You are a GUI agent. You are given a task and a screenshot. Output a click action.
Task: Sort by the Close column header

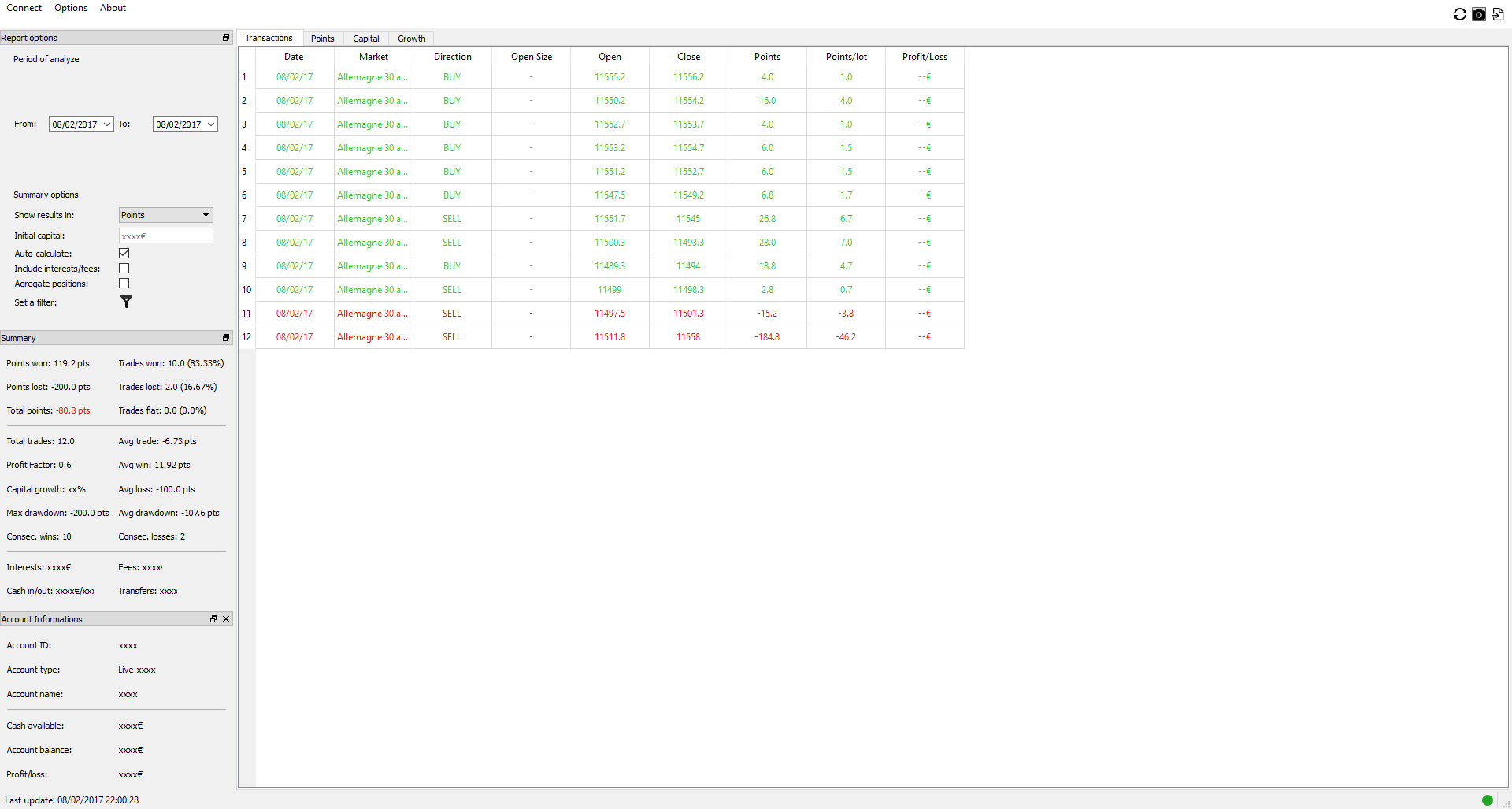(x=688, y=57)
